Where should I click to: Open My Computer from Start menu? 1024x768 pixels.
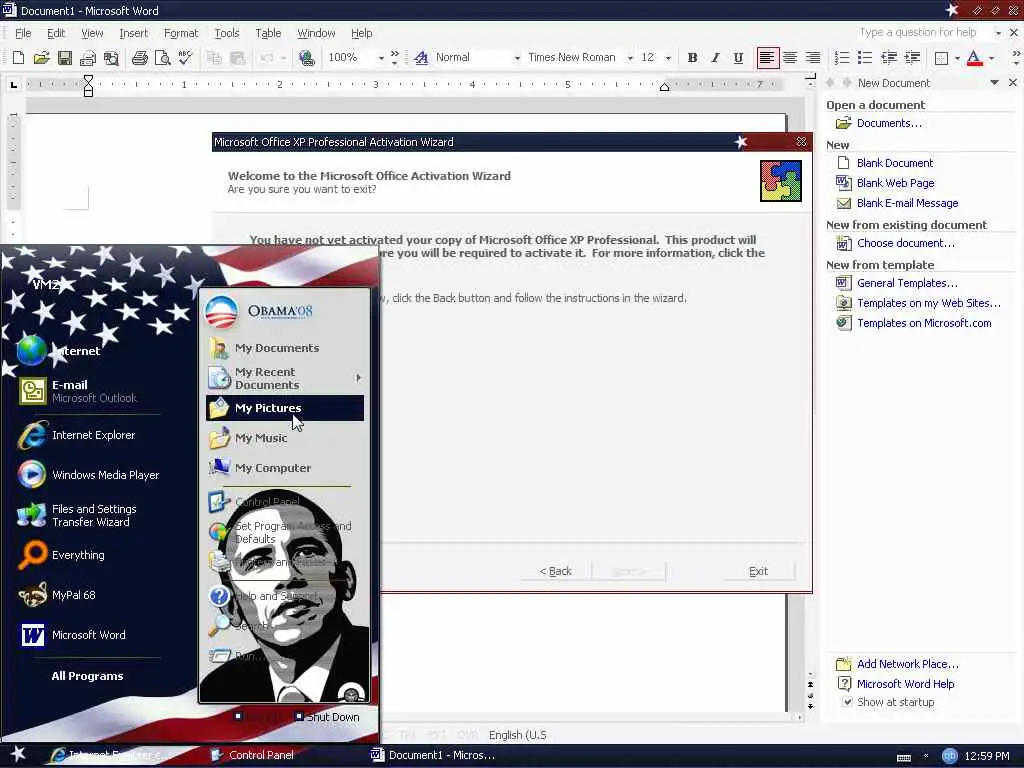pyautogui.click(x=285, y=468)
